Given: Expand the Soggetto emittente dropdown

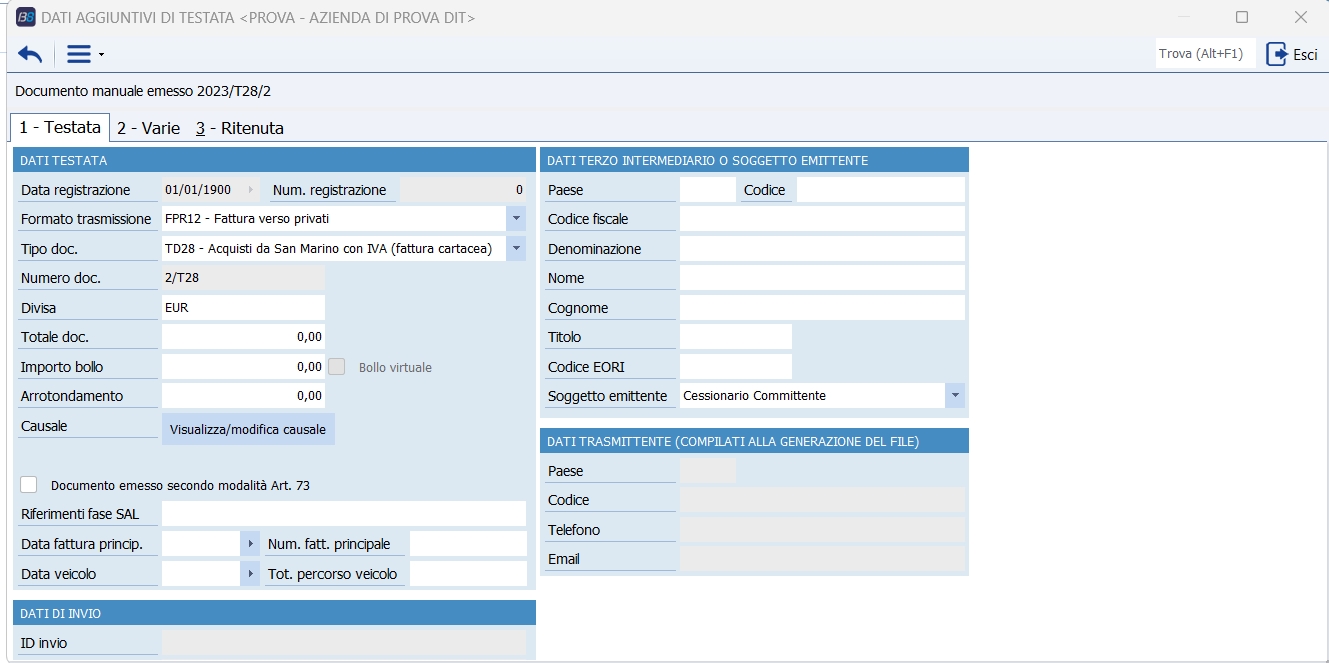Looking at the screenshot, I should click(955, 396).
